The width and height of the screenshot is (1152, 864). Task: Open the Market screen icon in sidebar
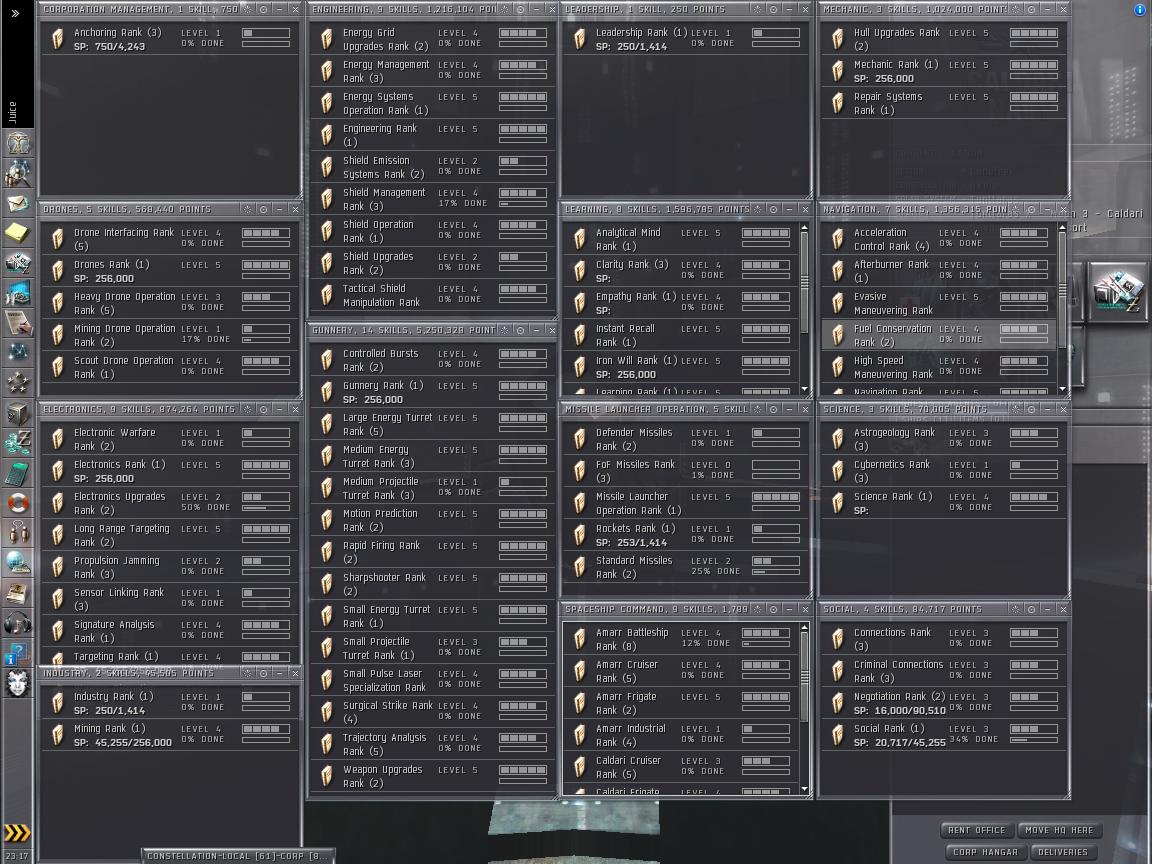click(18, 292)
